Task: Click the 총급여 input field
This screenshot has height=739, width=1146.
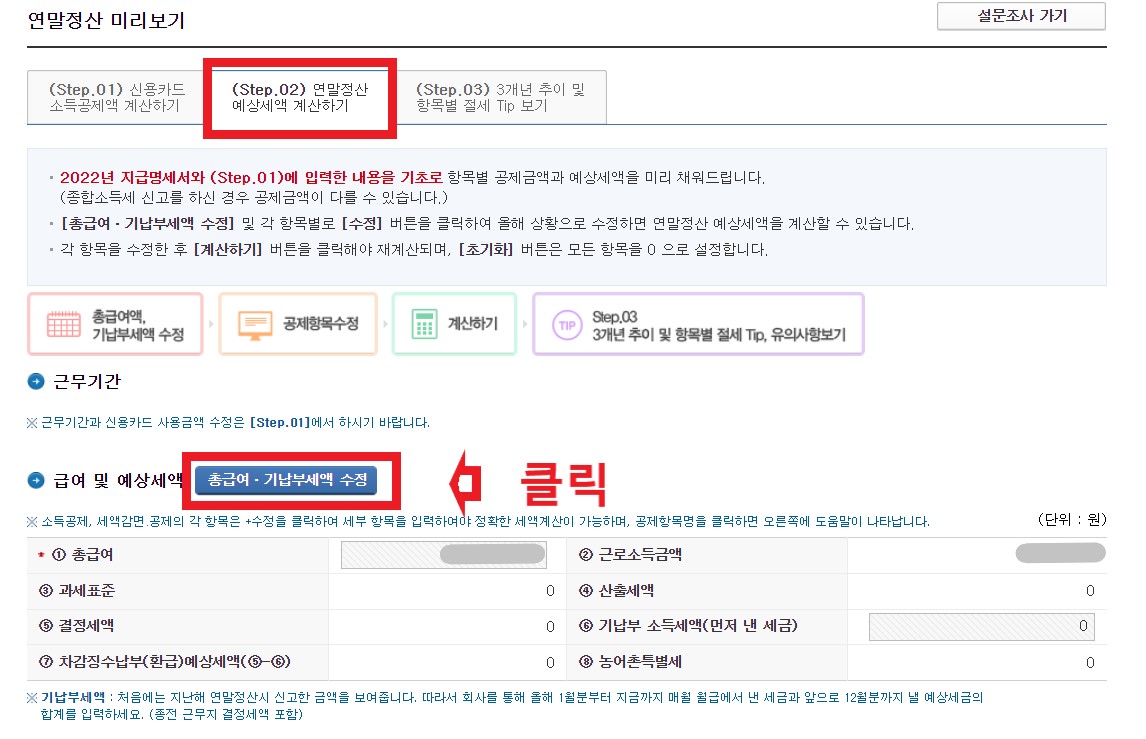Action: click(443, 554)
